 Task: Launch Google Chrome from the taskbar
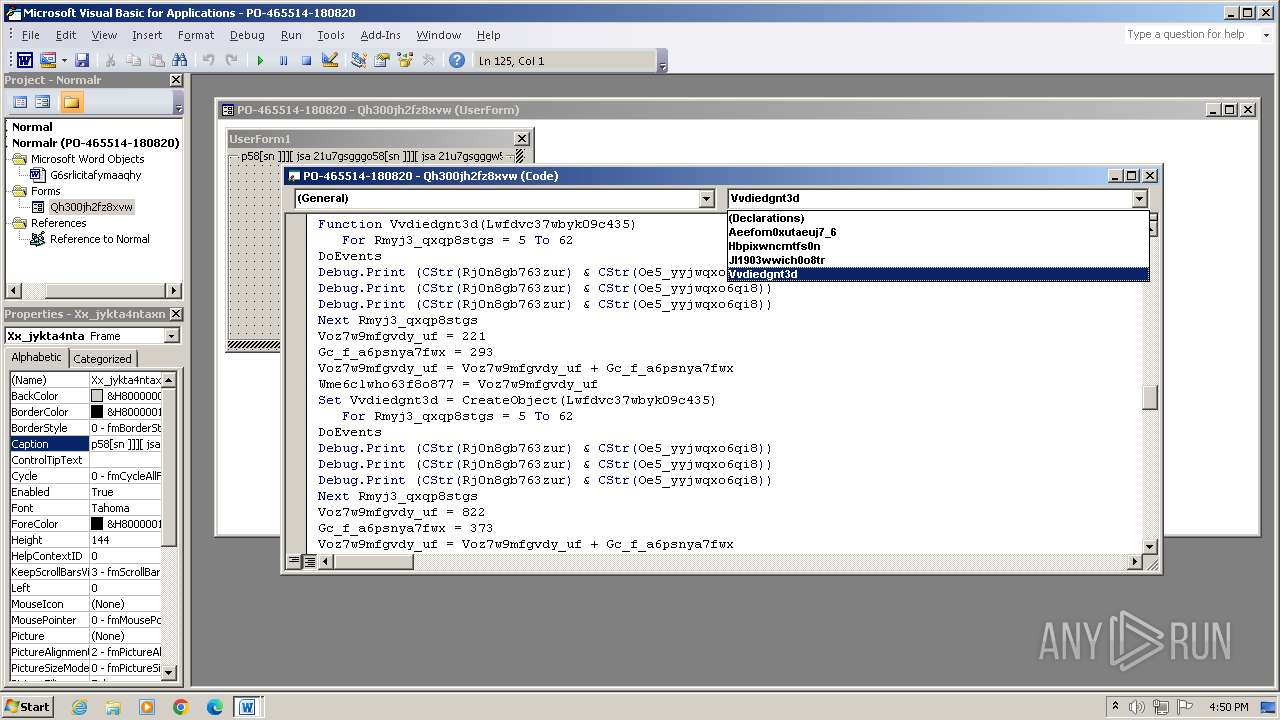(x=181, y=707)
